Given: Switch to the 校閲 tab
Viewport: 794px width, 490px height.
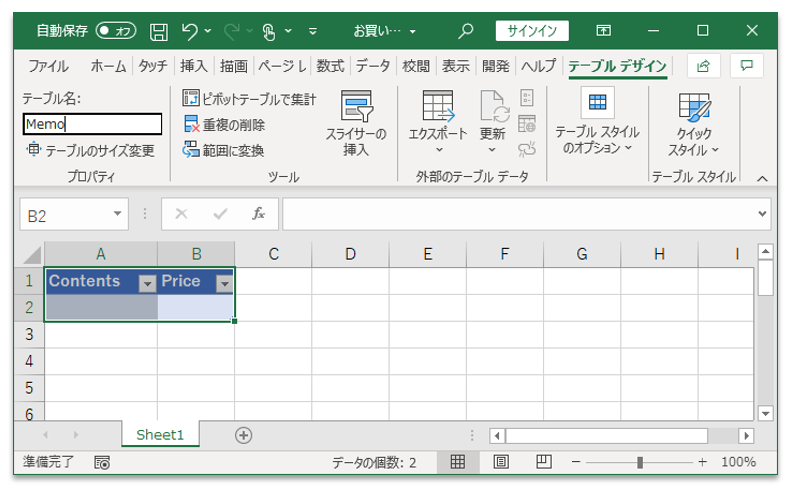Looking at the screenshot, I should click(416, 66).
